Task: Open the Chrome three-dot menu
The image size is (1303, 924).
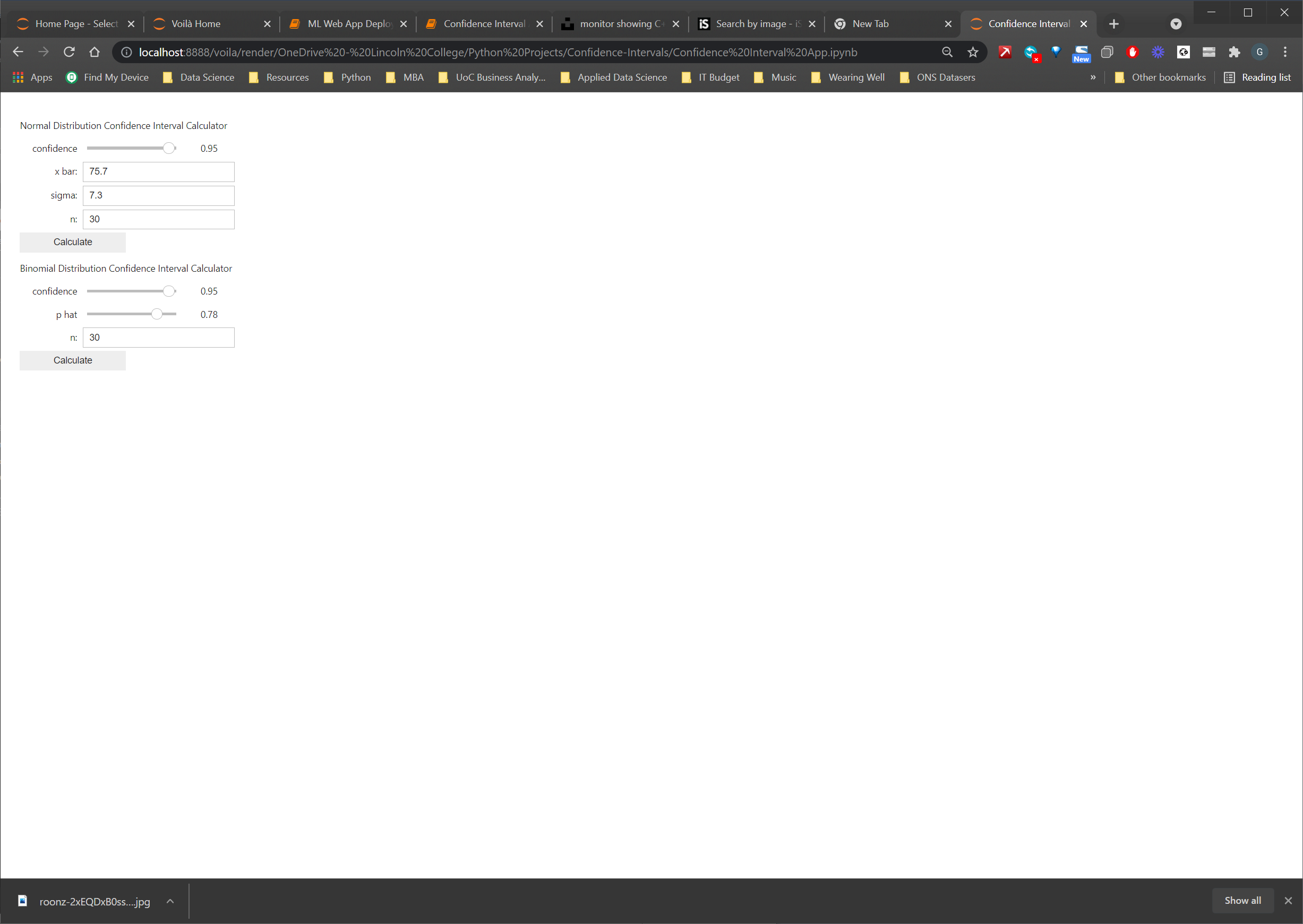Action: click(x=1285, y=53)
